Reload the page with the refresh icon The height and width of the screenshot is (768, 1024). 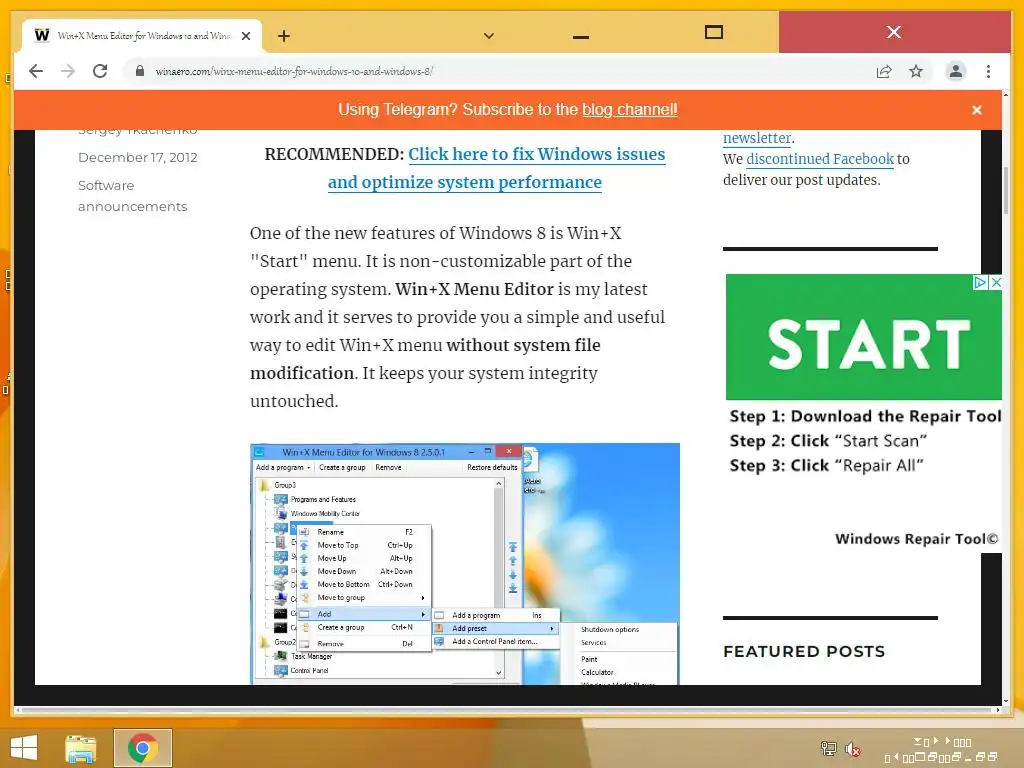(100, 71)
